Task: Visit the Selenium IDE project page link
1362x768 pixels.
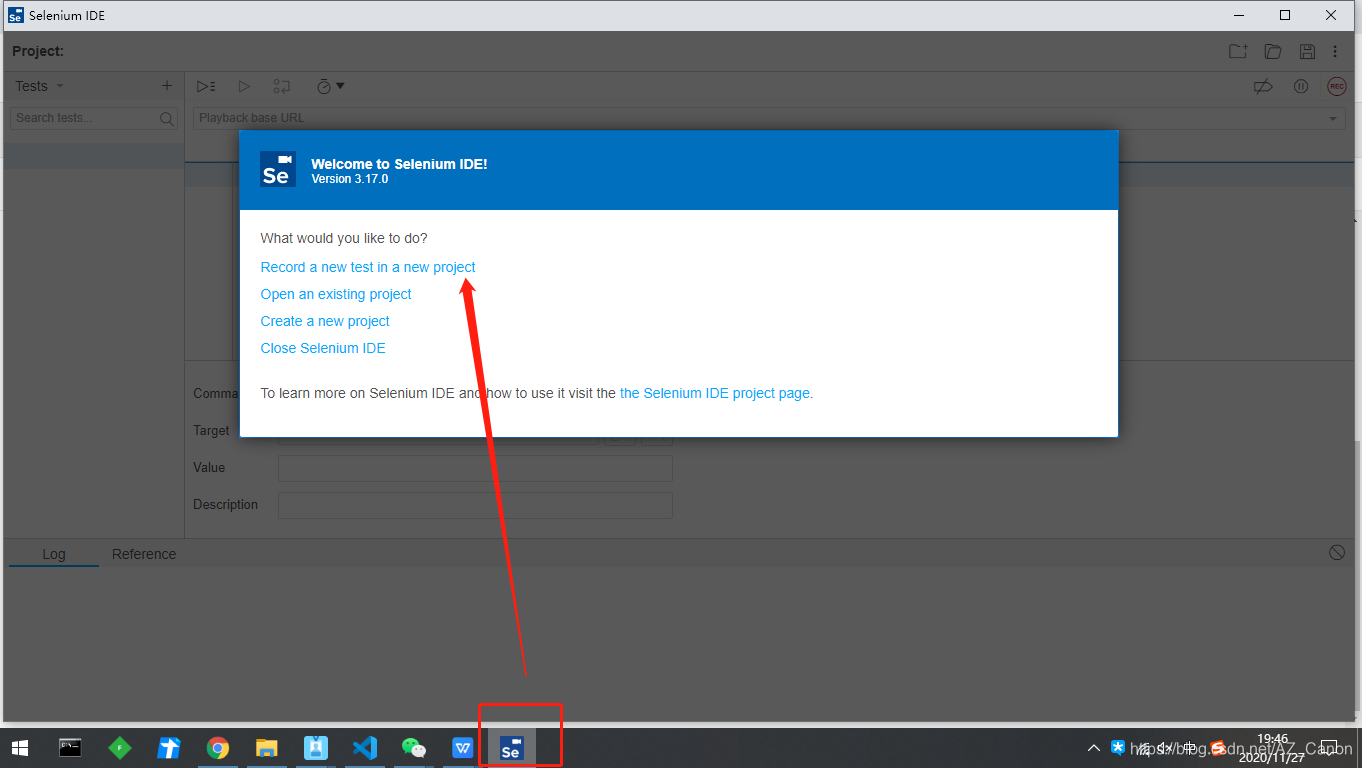Action: coord(716,393)
